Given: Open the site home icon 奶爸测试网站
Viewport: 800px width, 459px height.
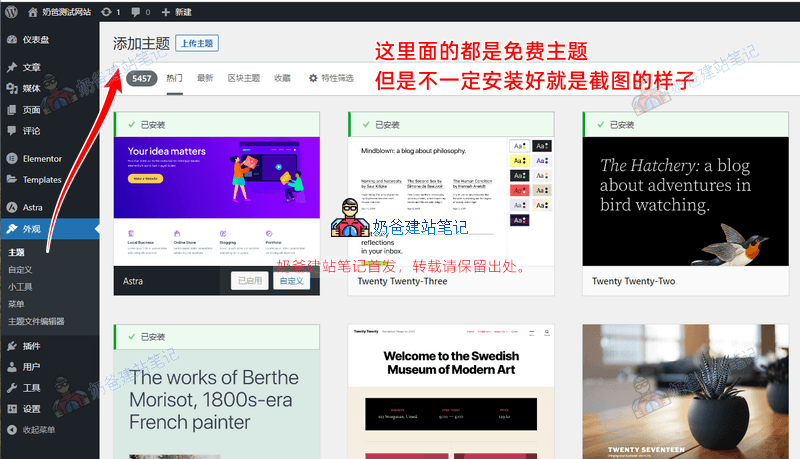Looking at the screenshot, I should [60, 11].
